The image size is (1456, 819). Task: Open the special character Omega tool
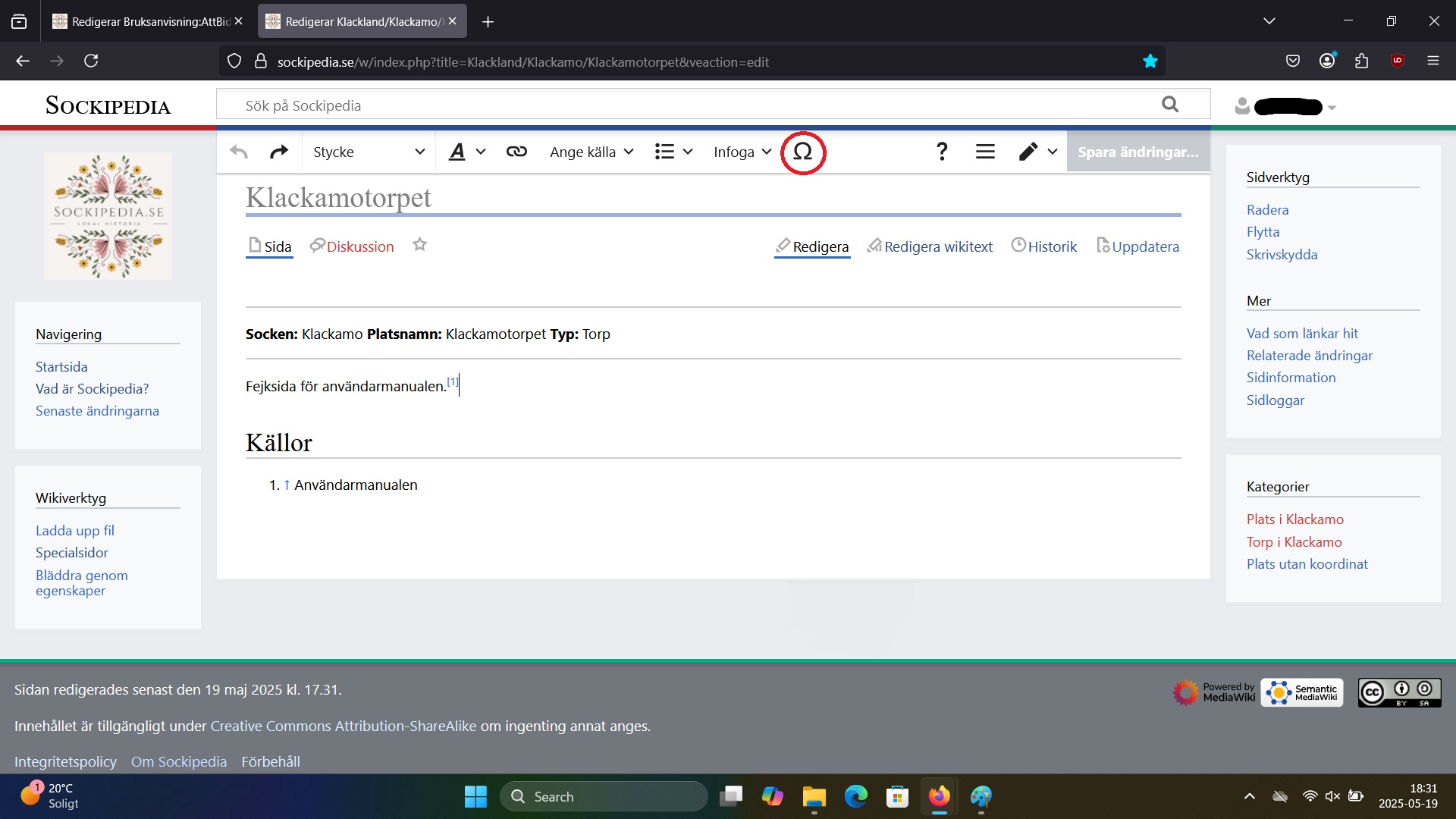tap(802, 152)
